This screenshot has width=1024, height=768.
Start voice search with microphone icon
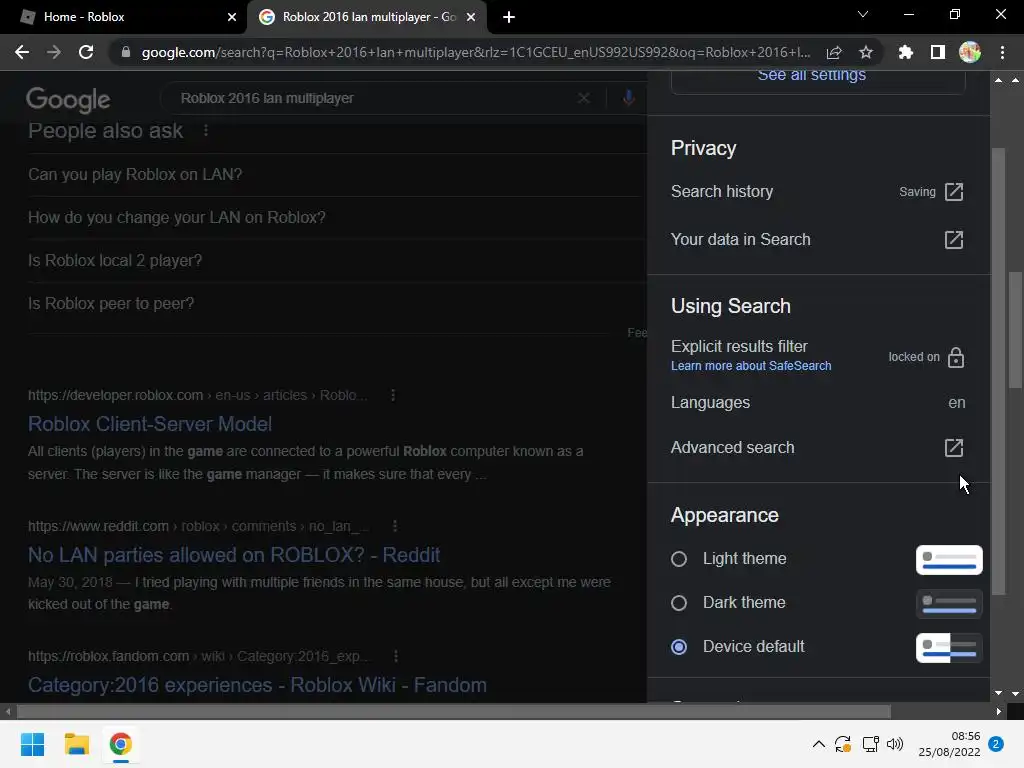point(628,98)
